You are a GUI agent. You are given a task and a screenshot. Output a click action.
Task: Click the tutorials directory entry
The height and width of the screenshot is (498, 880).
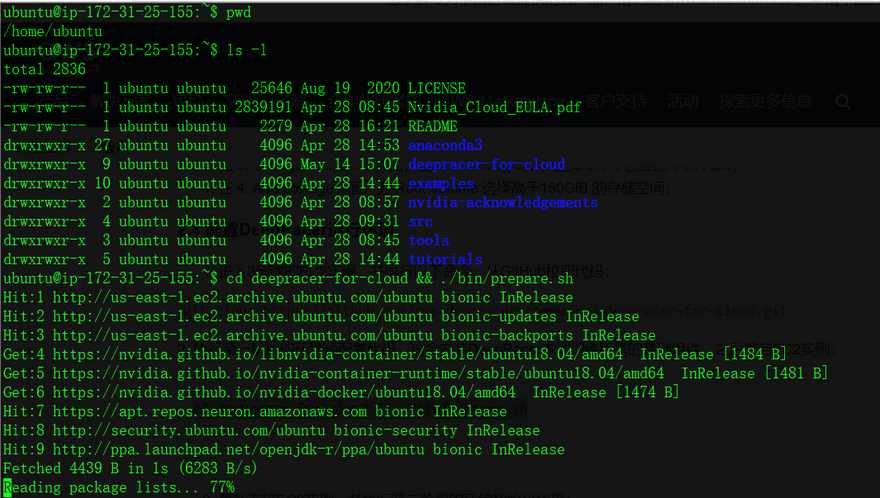pos(445,260)
